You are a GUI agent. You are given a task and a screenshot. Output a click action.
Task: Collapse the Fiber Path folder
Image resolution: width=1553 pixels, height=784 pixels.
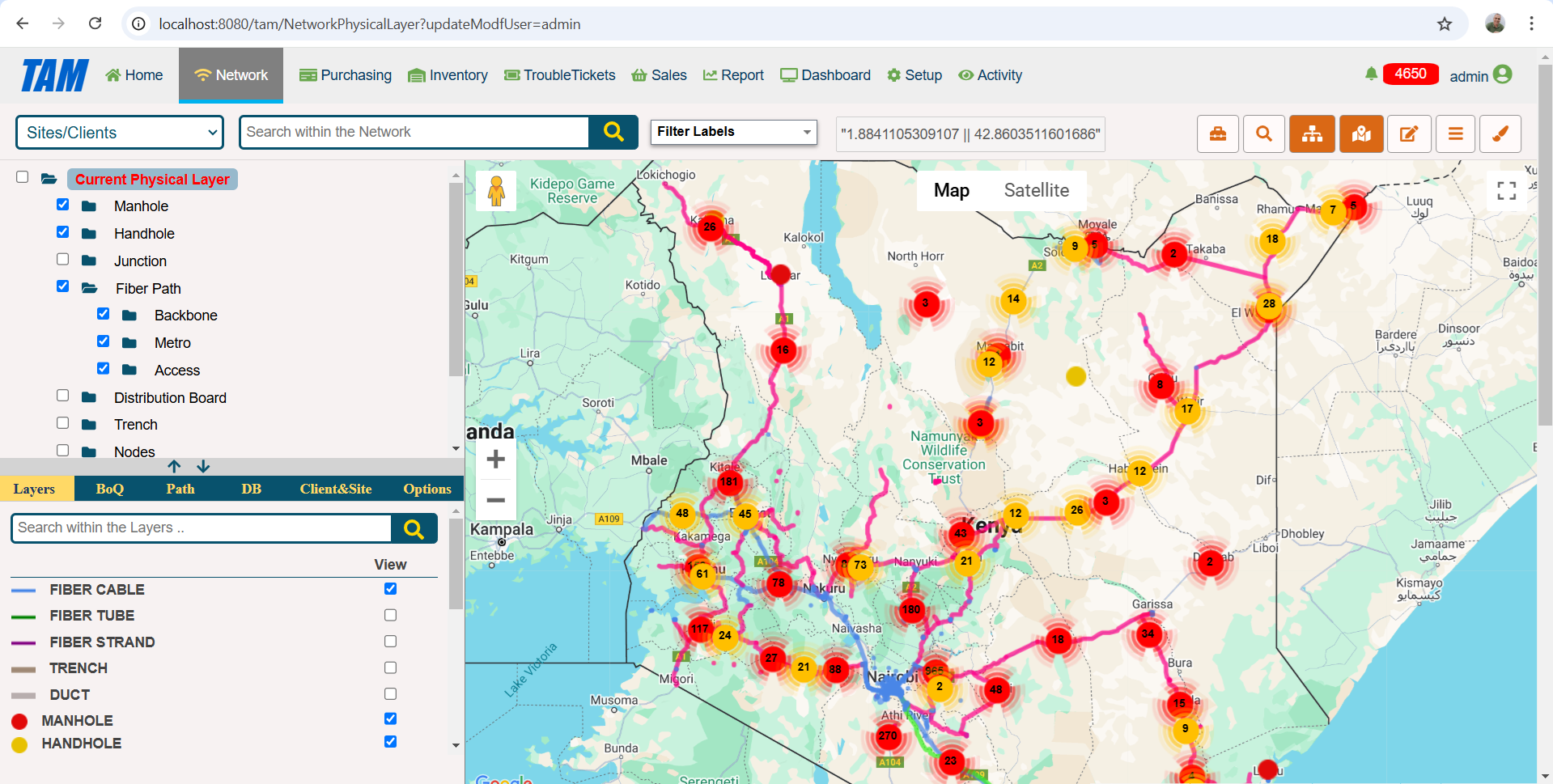coord(90,288)
